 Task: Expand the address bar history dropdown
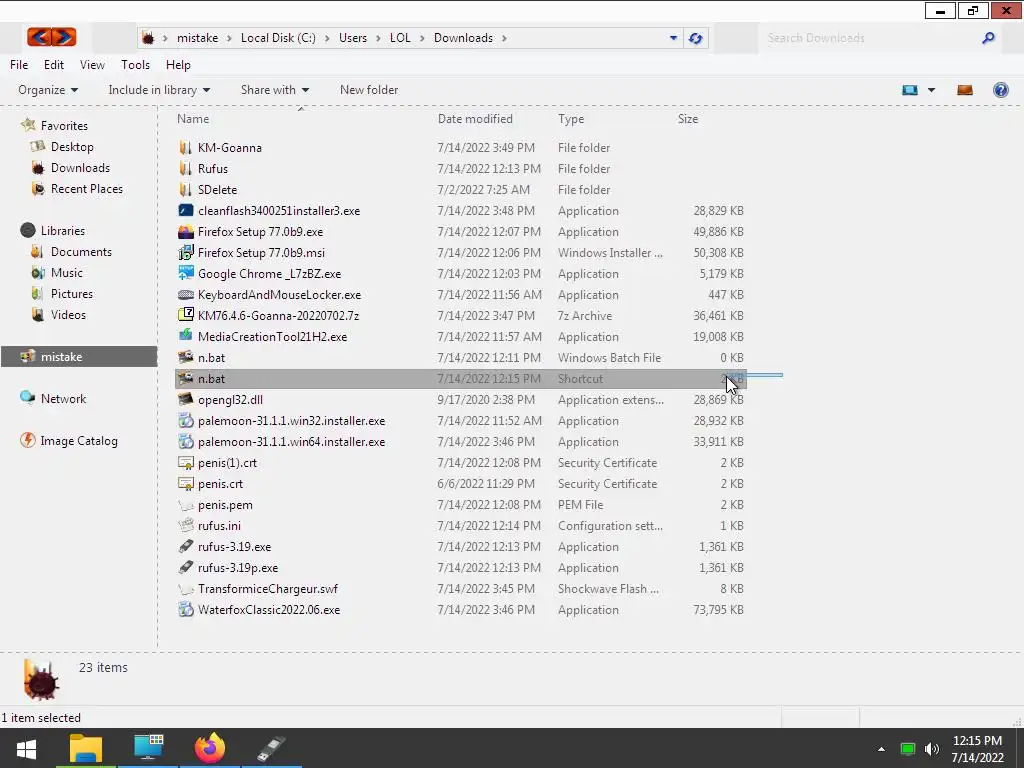tap(673, 38)
